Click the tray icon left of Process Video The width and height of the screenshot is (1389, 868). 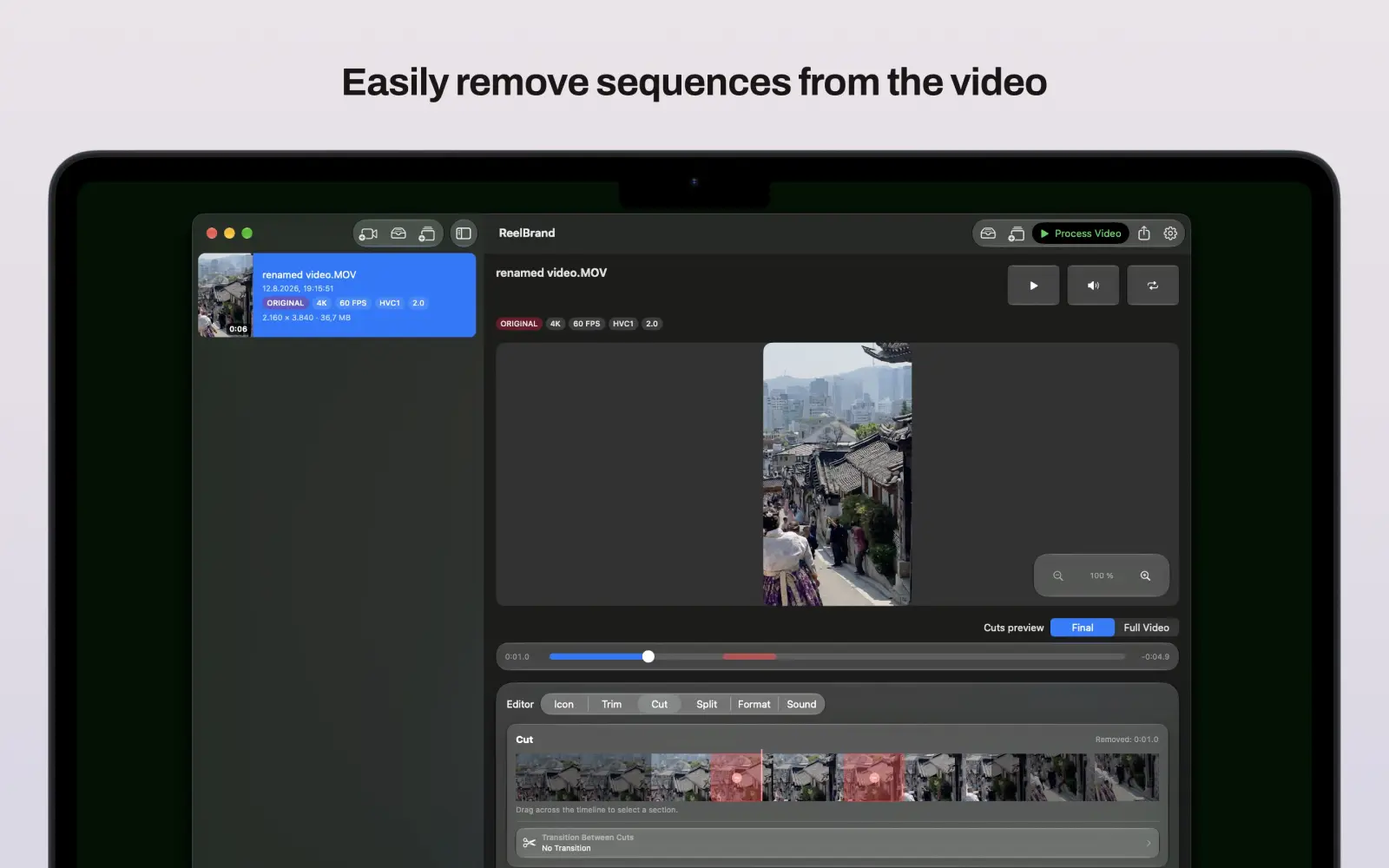(x=988, y=233)
